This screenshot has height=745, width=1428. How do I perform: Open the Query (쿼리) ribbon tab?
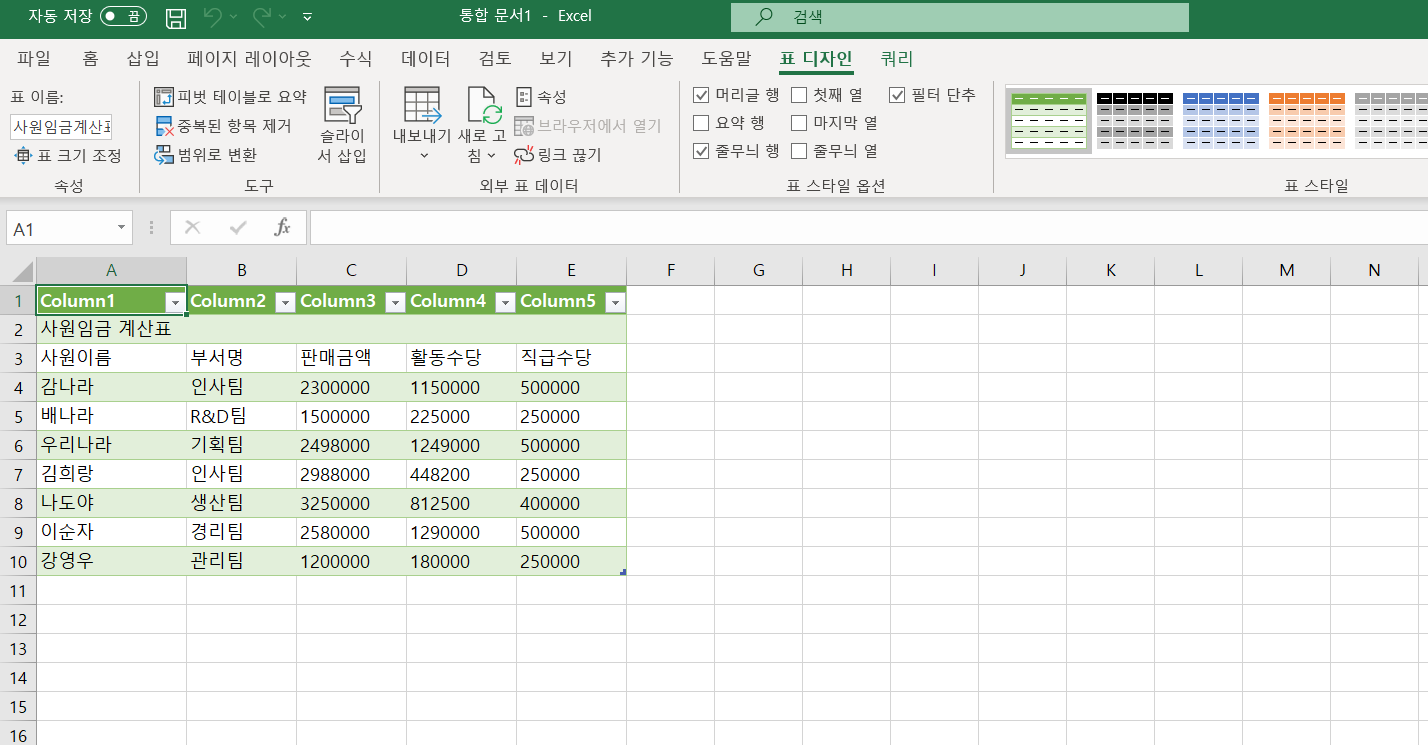(896, 59)
